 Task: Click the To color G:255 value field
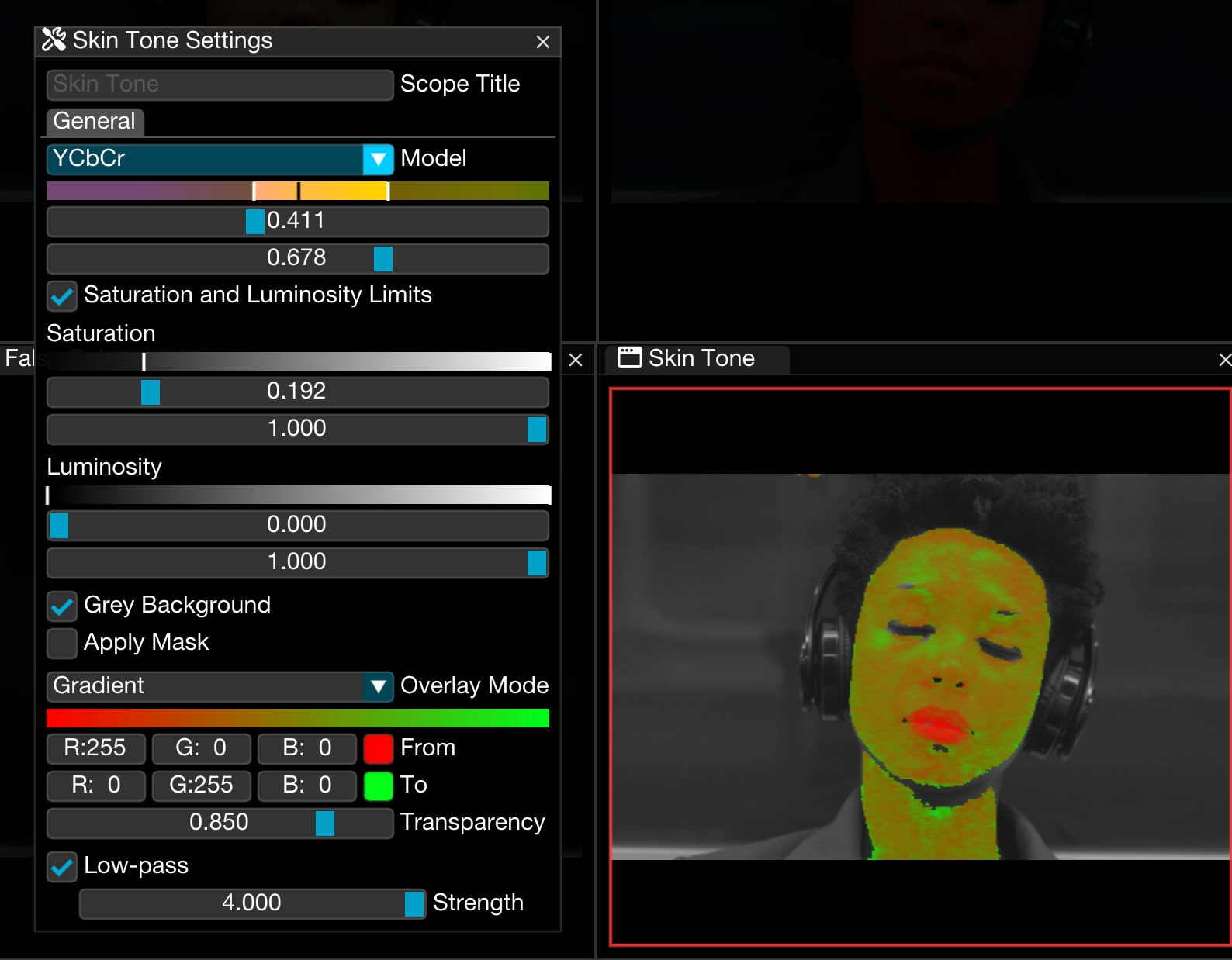[201, 786]
